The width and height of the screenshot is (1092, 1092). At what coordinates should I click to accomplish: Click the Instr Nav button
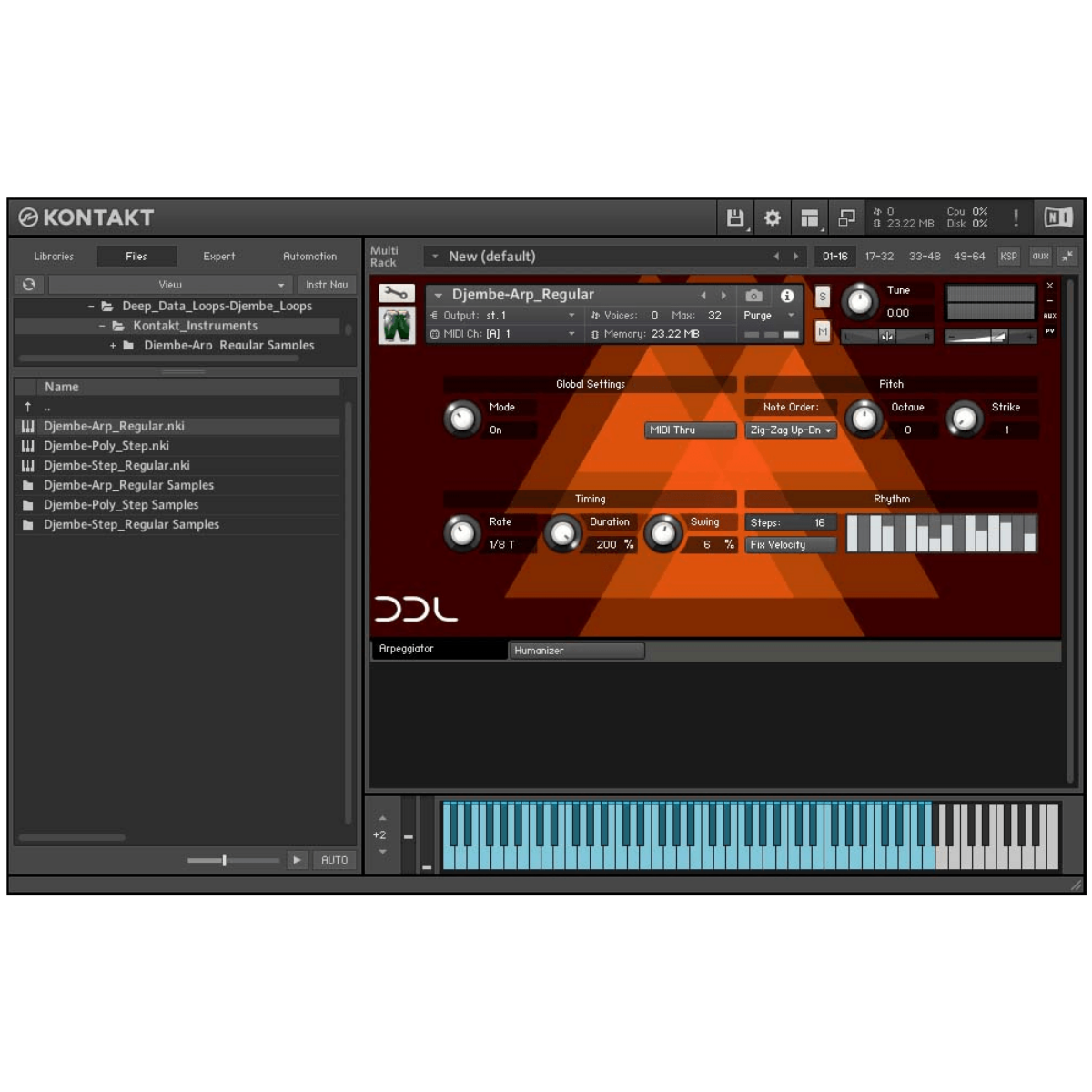[x=327, y=285]
